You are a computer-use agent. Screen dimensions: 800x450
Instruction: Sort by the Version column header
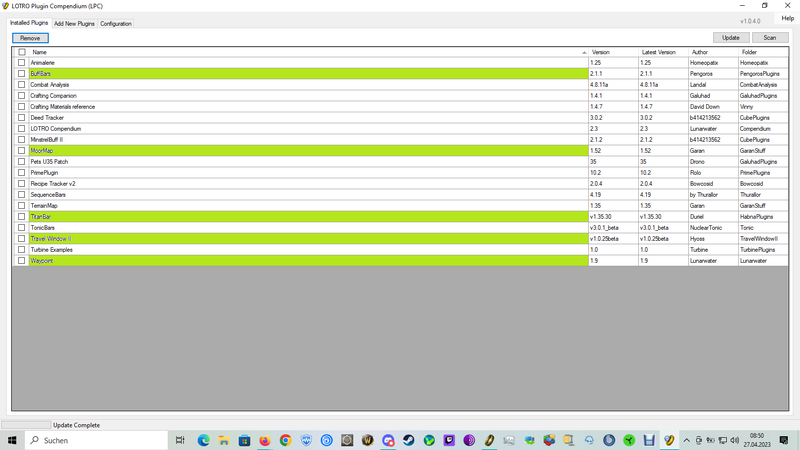(614, 52)
